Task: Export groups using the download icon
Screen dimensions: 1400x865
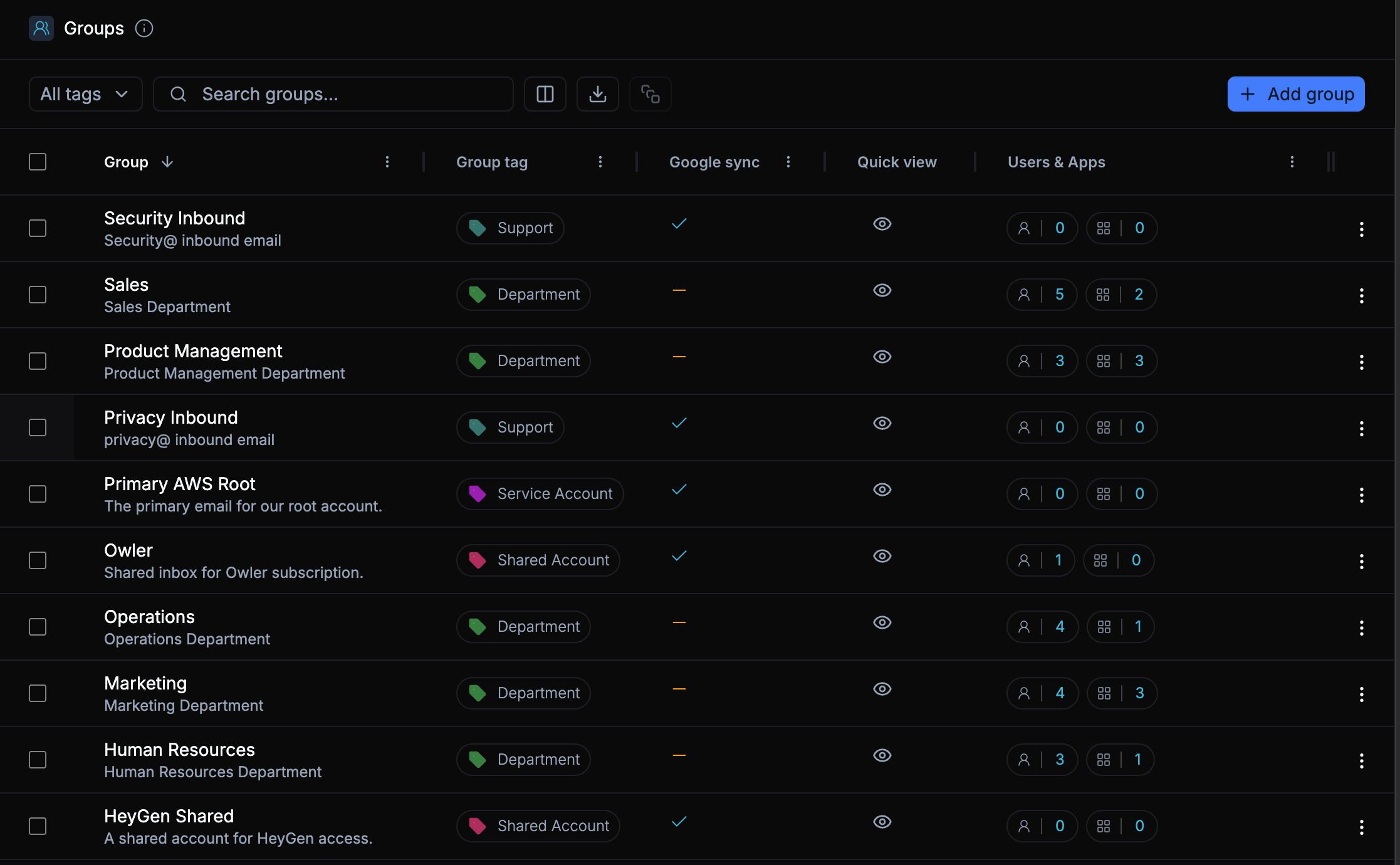Action: (597, 94)
